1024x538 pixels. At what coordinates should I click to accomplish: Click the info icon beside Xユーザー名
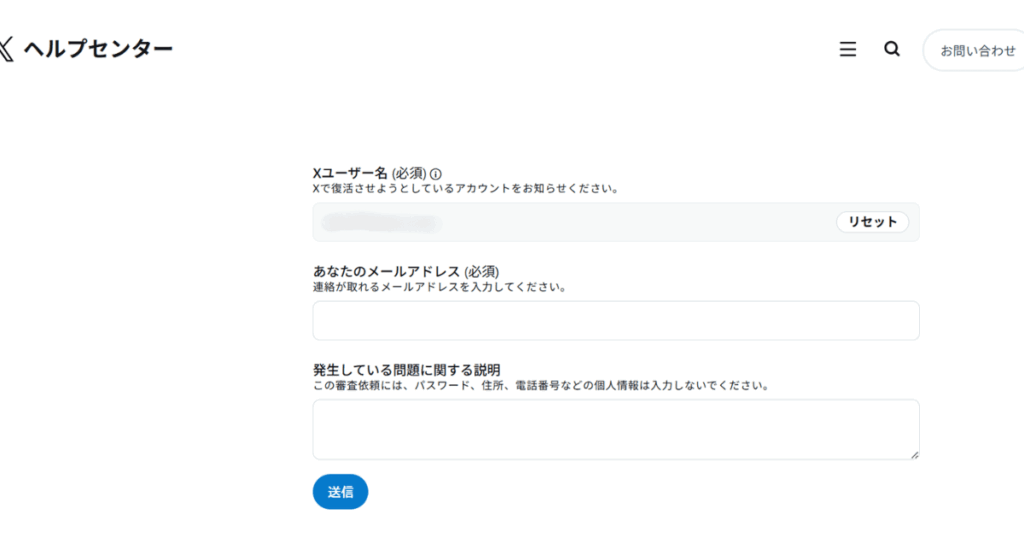click(x=436, y=174)
